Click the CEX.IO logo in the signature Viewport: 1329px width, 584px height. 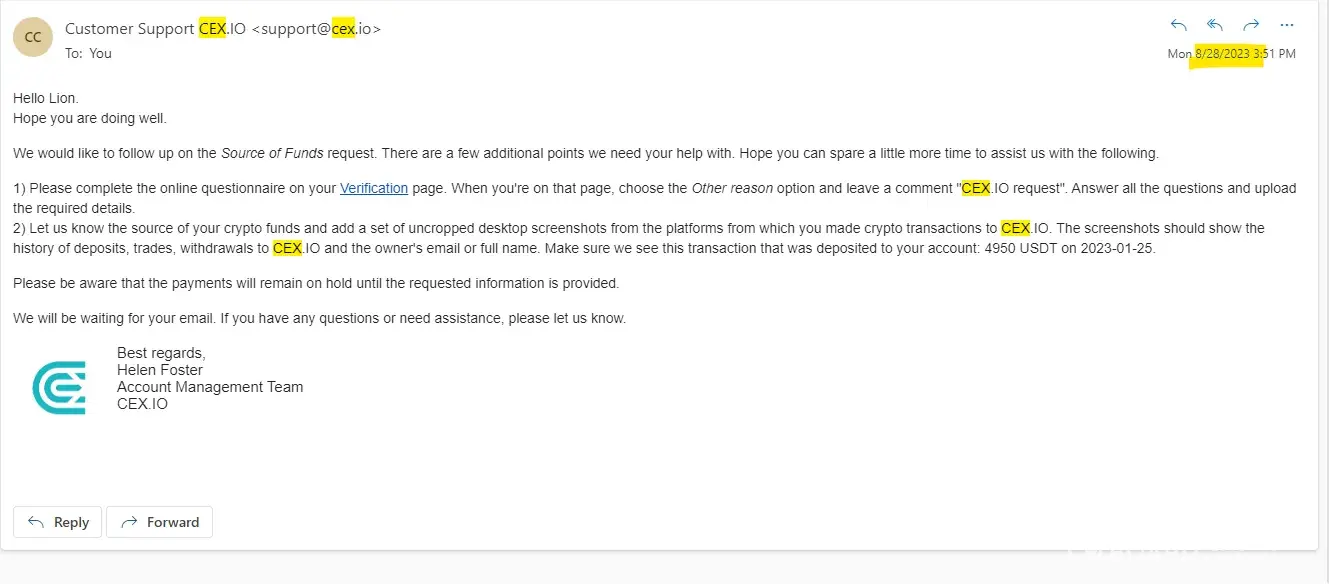pyautogui.click(x=59, y=388)
